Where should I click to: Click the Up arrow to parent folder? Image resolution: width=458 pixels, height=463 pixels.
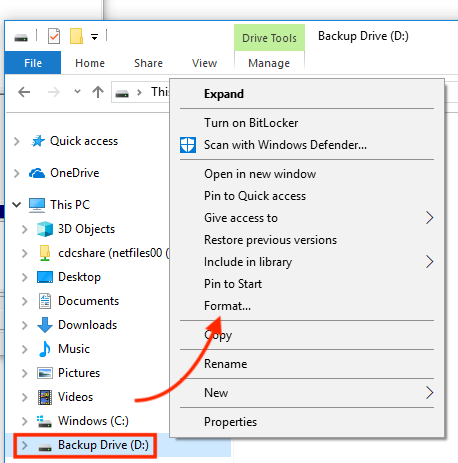(x=98, y=92)
